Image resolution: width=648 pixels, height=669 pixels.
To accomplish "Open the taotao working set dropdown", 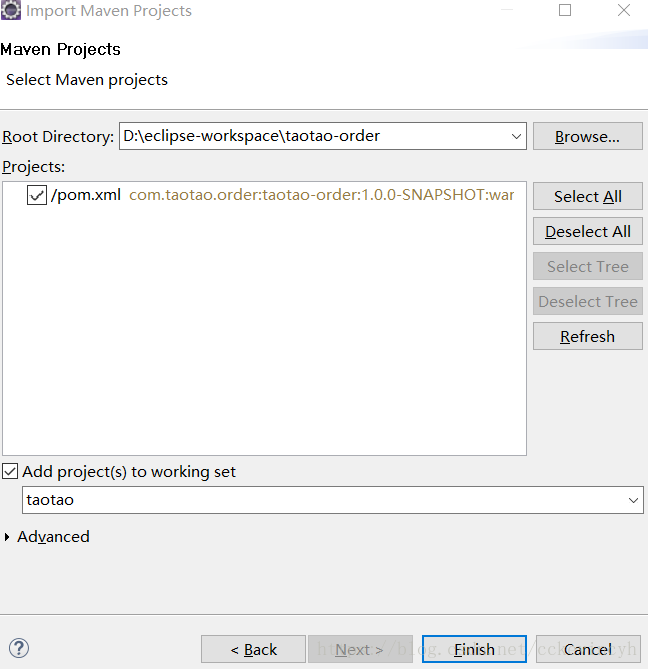I will 633,500.
